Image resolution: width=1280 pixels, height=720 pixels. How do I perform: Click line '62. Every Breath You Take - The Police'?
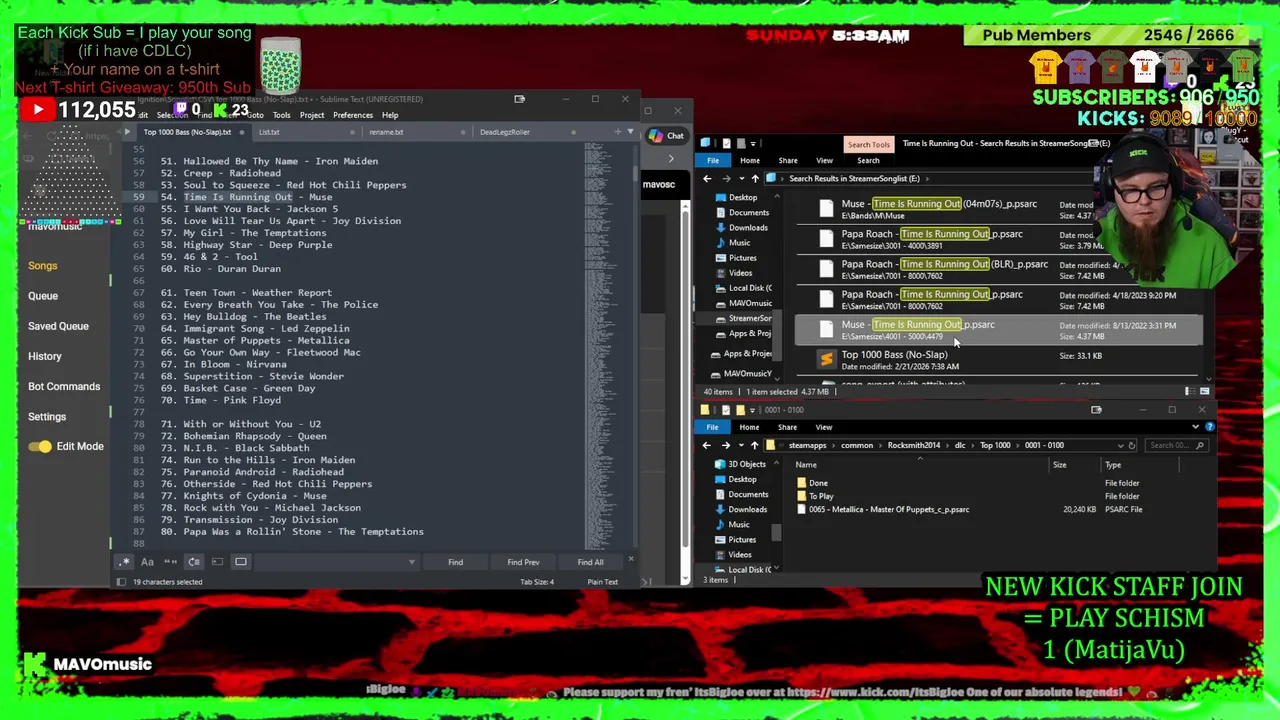pos(269,304)
